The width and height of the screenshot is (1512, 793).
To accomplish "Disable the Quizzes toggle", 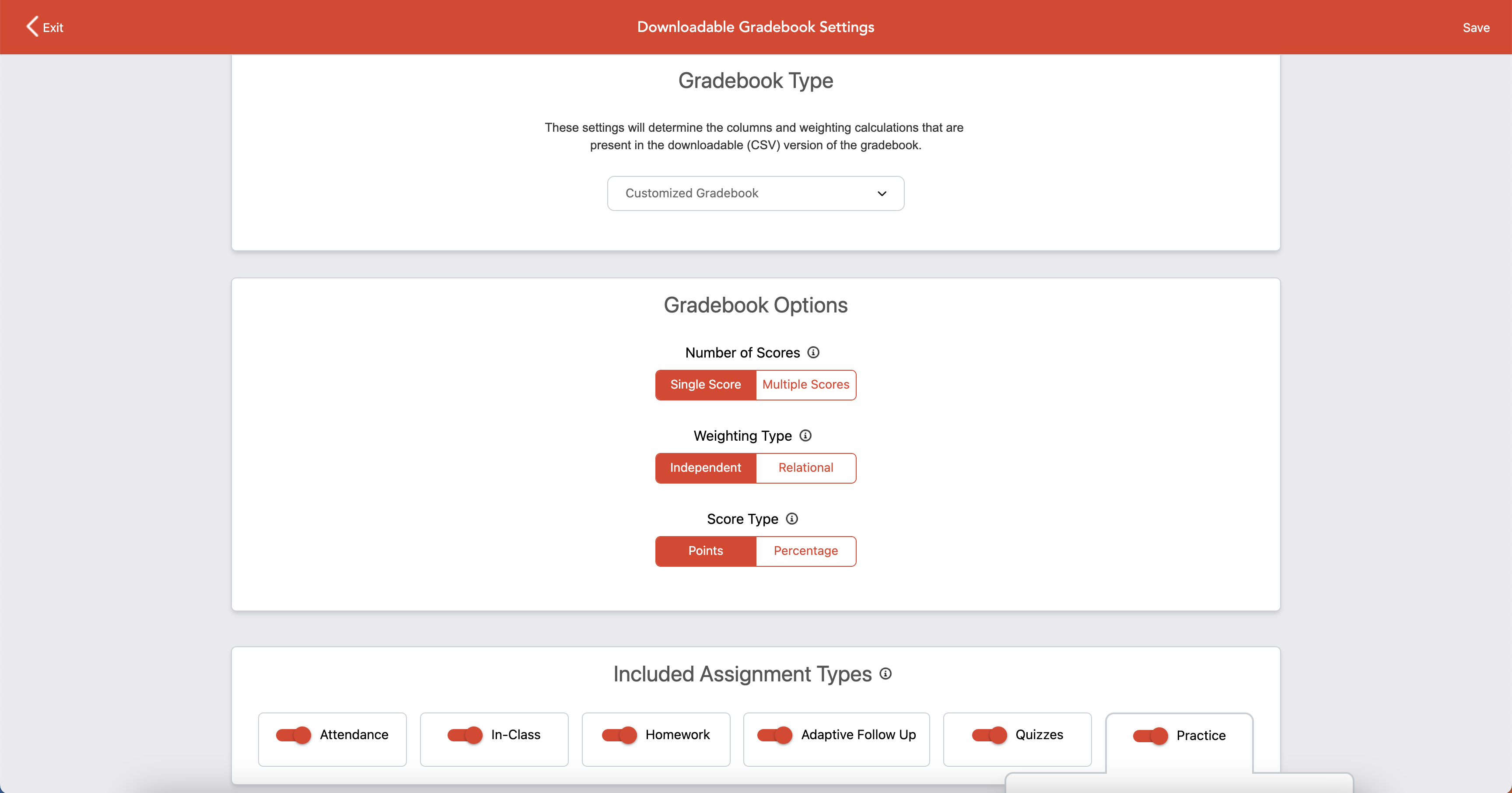I will [x=990, y=735].
